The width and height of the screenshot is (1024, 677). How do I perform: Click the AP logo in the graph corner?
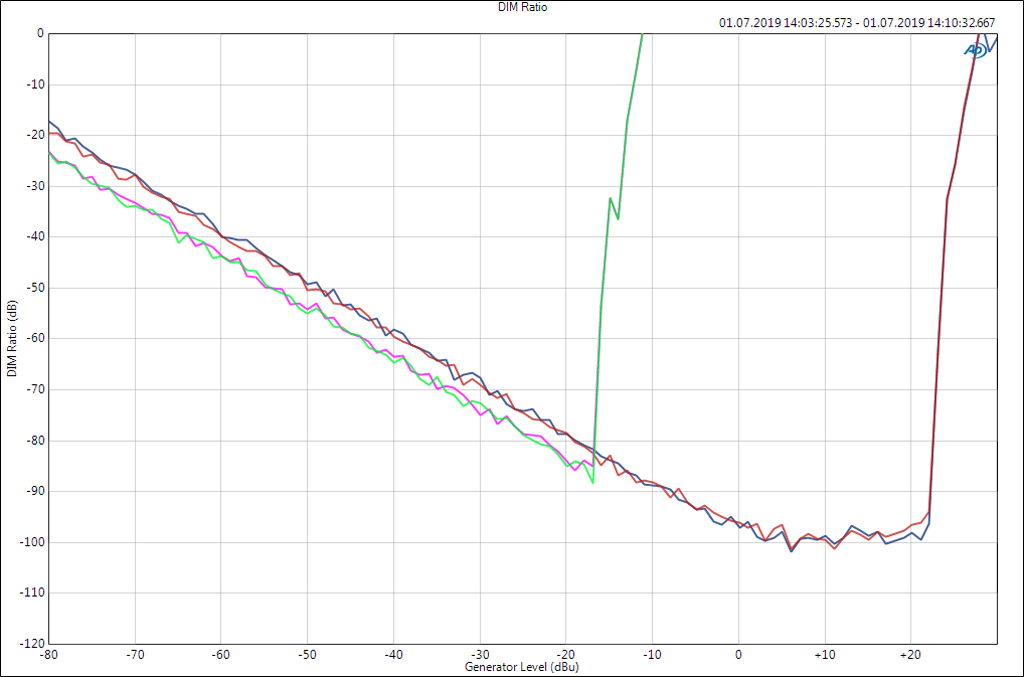pyautogui.click(x=976, y=48)
